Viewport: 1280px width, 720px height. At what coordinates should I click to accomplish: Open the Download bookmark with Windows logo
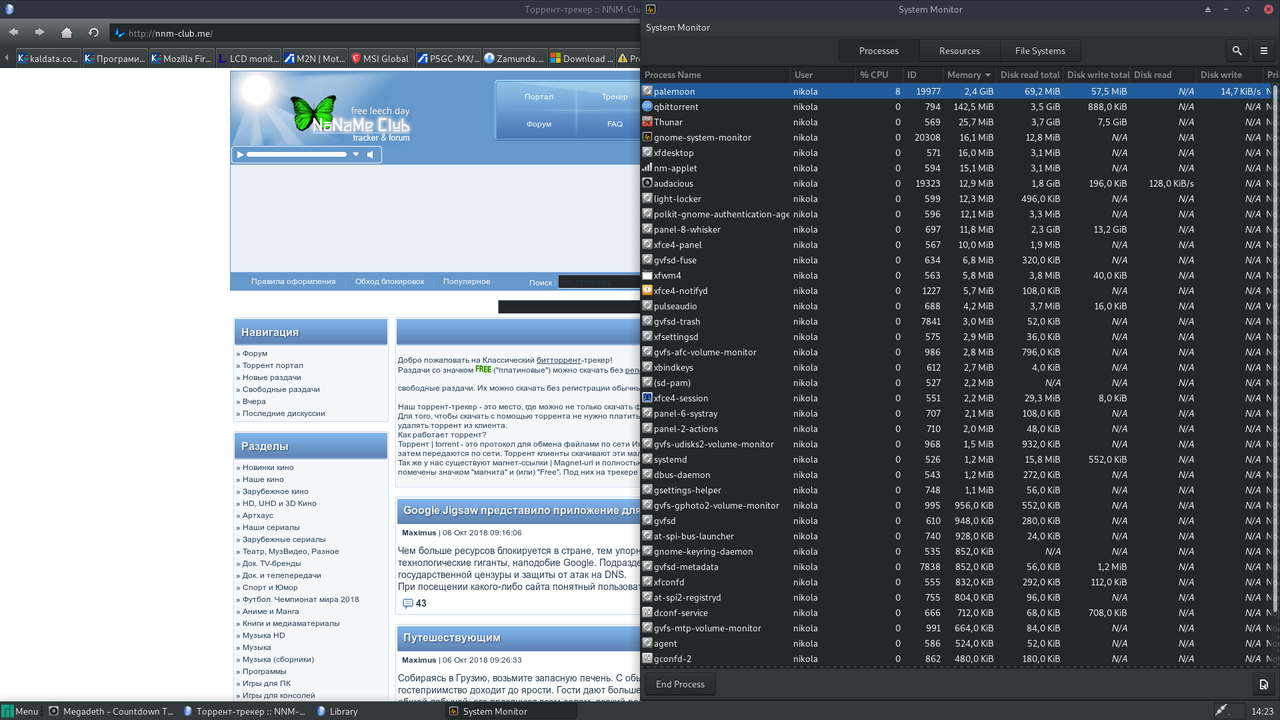(580, 59)
